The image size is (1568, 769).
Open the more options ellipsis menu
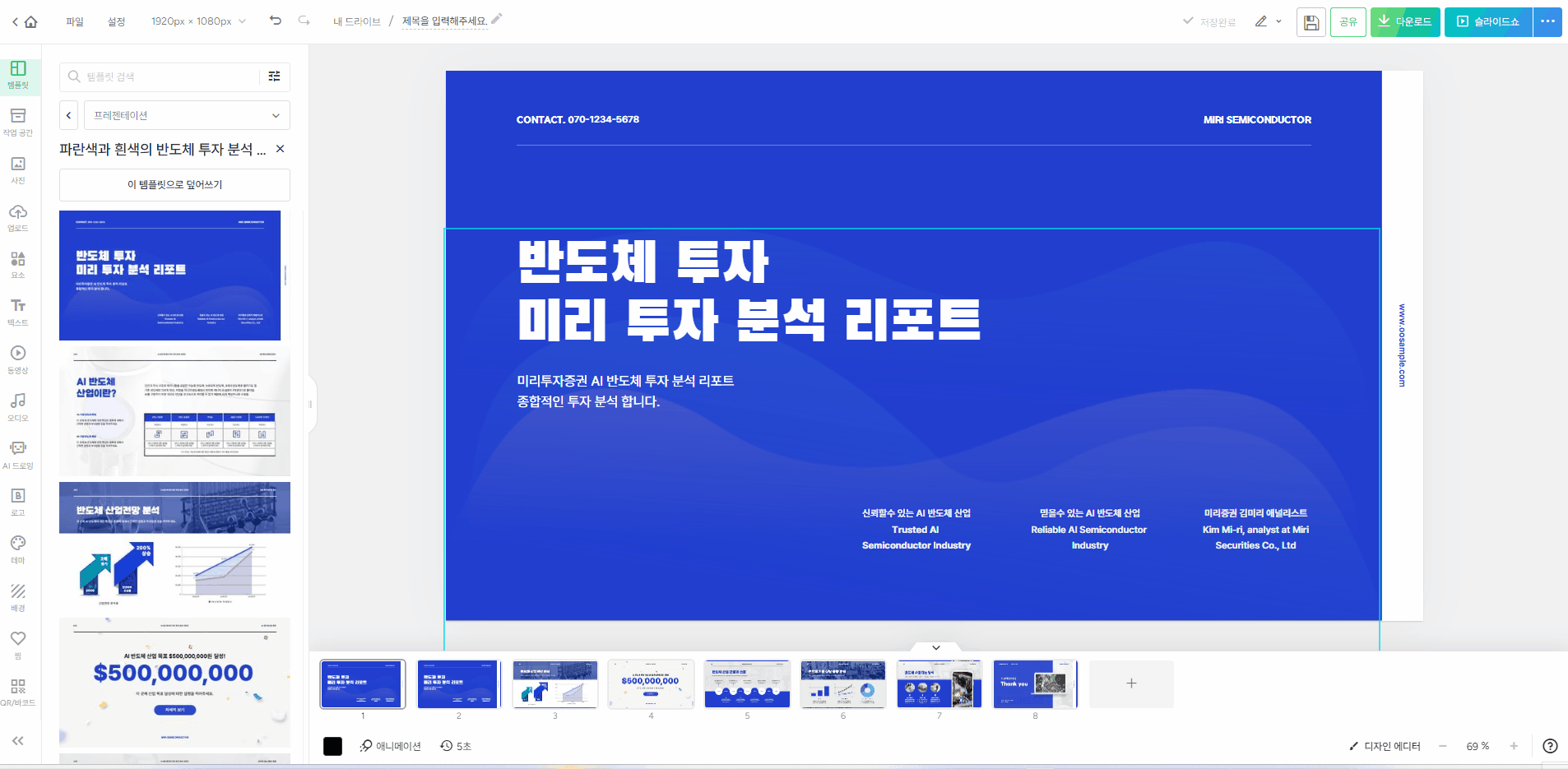click(x=1547, y=21)
